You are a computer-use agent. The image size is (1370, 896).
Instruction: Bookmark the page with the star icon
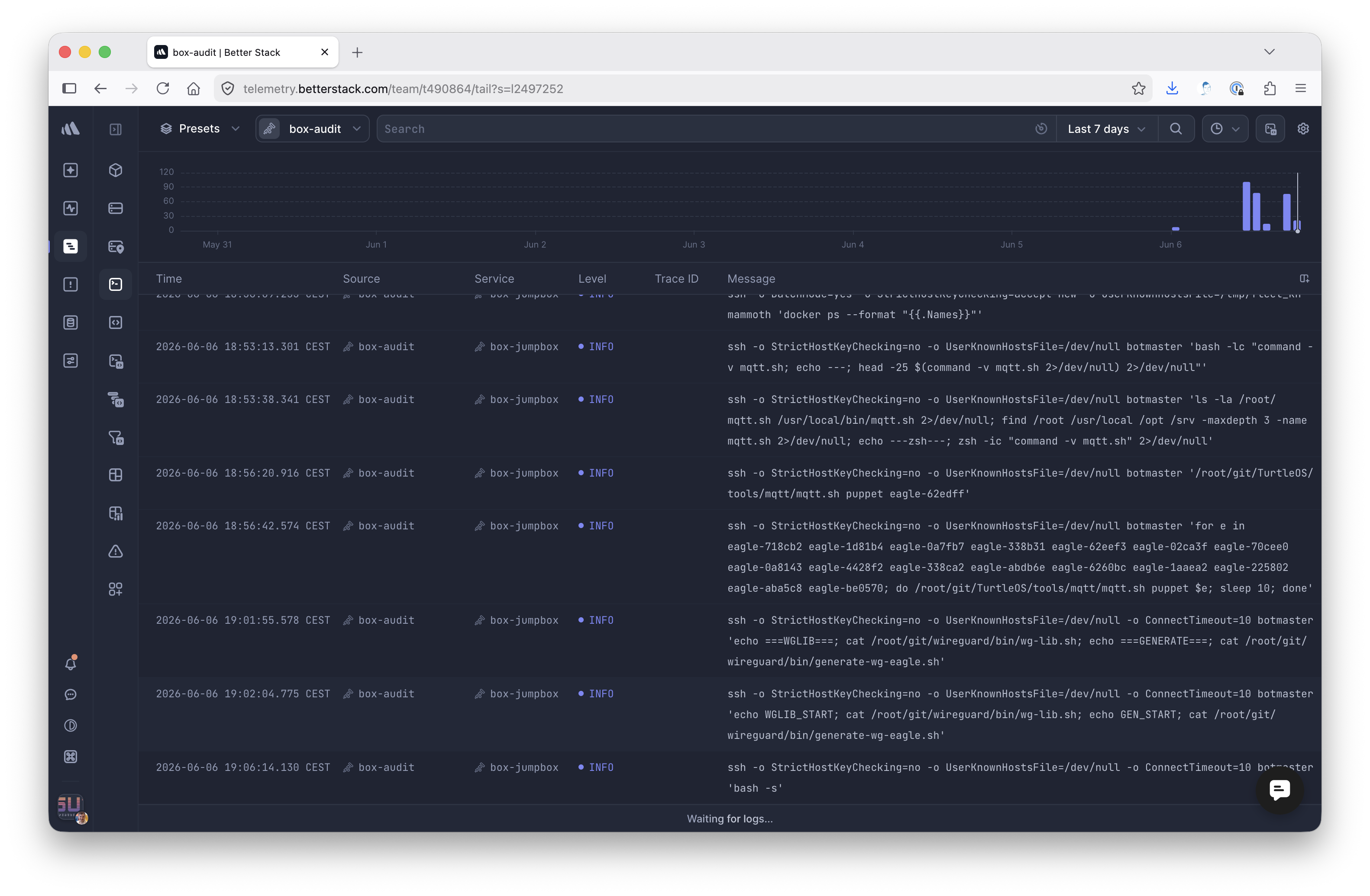(x=1138, y=88)
